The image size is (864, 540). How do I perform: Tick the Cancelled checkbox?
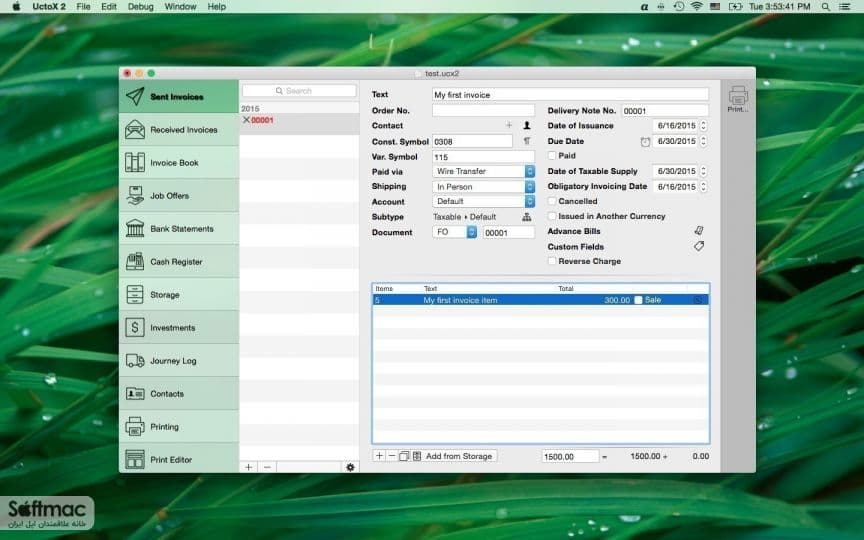[x=552, y=201]
